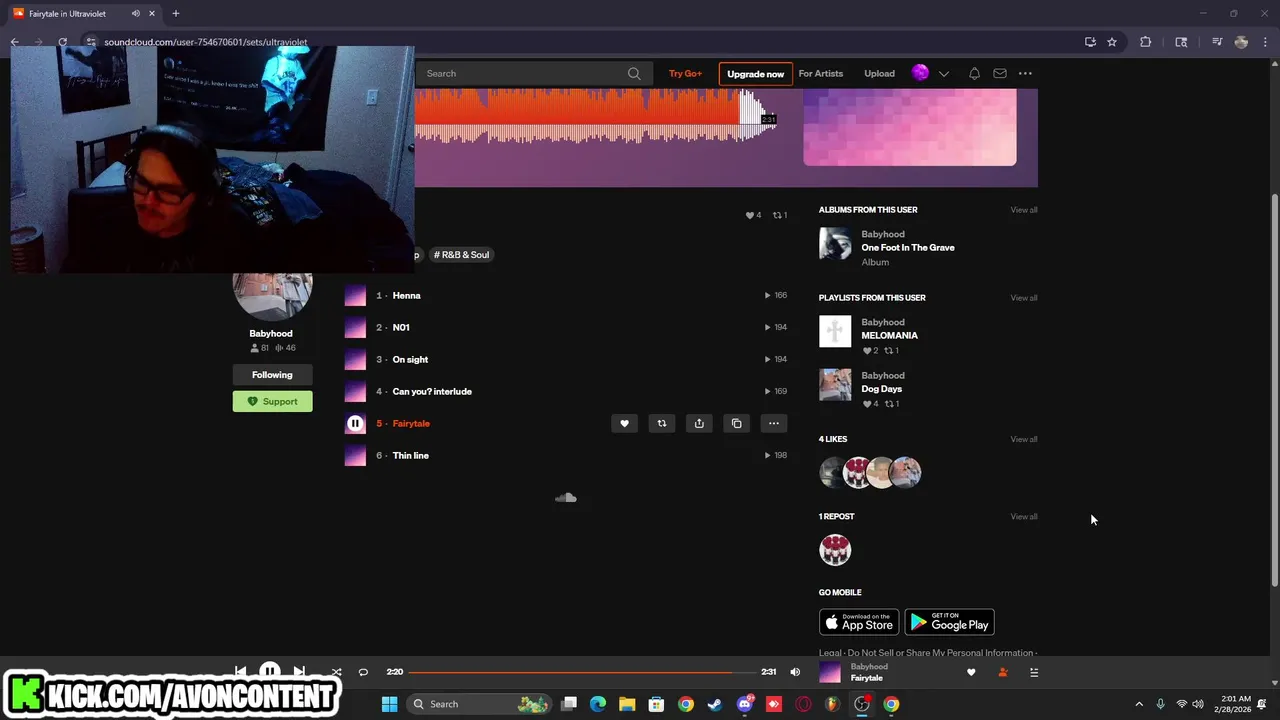Open Steam from the taskbar
Image resolution: width=1280 pixels, height=720 pixels.
715,704
